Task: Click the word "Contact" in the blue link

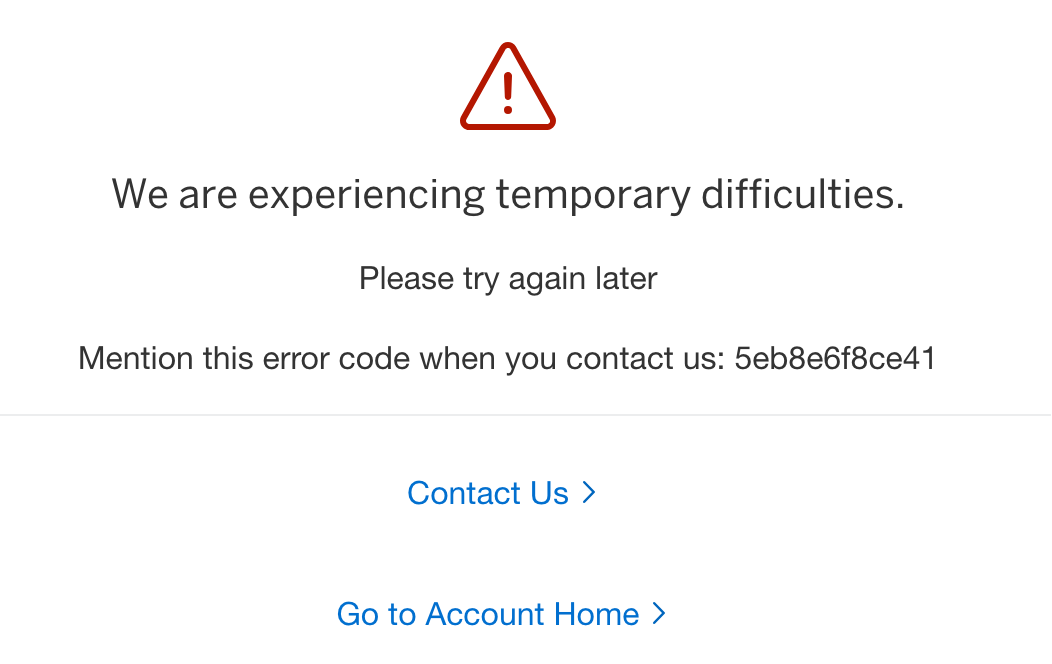Action: click(465, 493)
